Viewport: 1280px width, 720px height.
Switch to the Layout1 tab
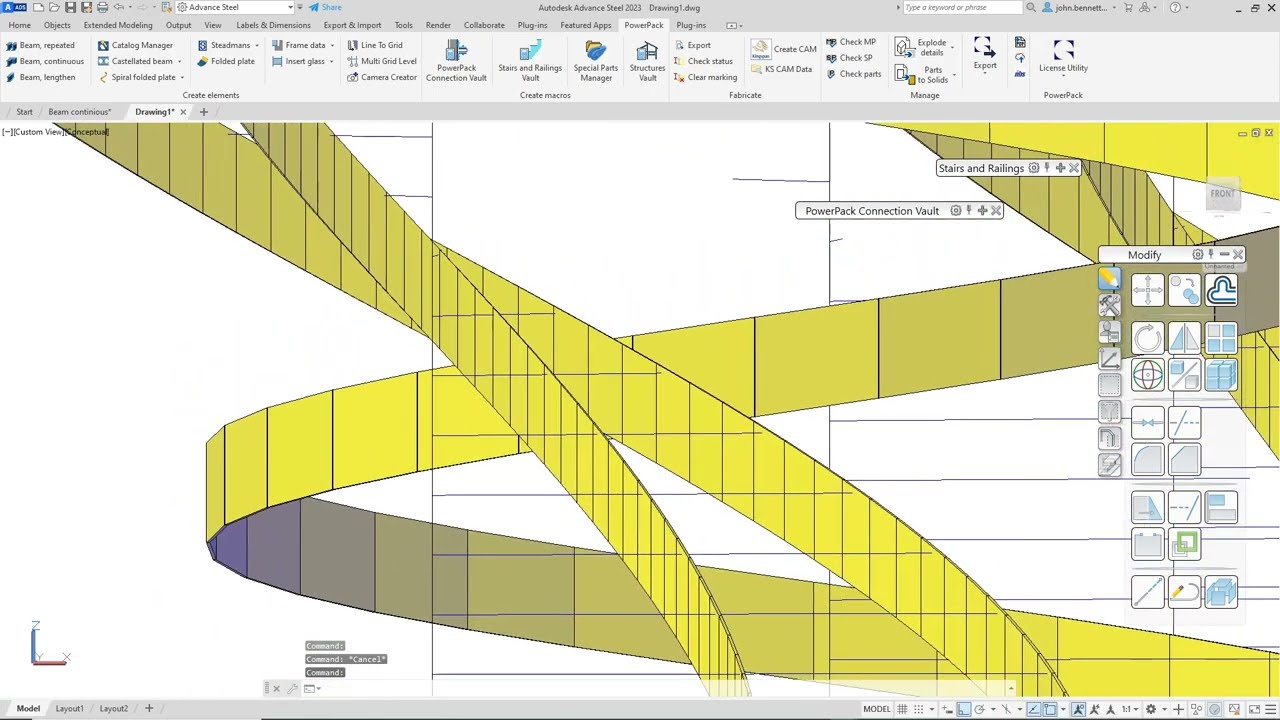69,709
